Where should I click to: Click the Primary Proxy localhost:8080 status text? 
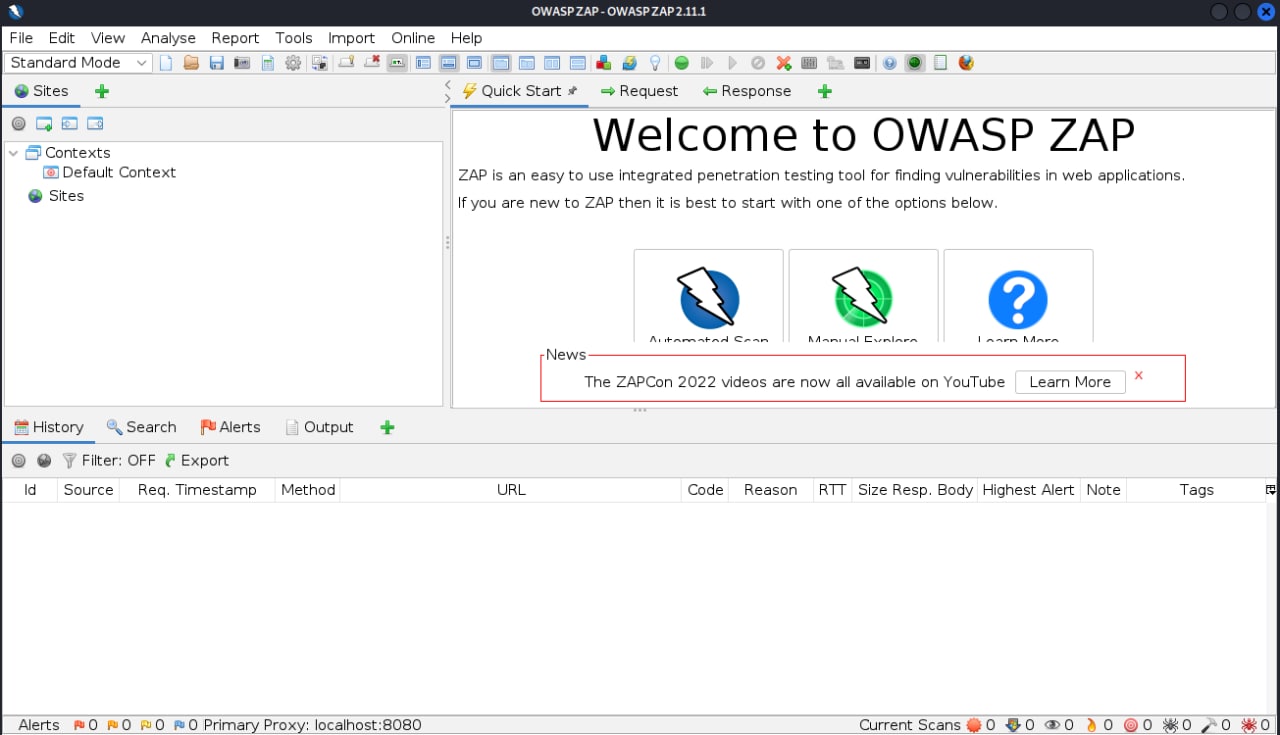tap(312, 725)
